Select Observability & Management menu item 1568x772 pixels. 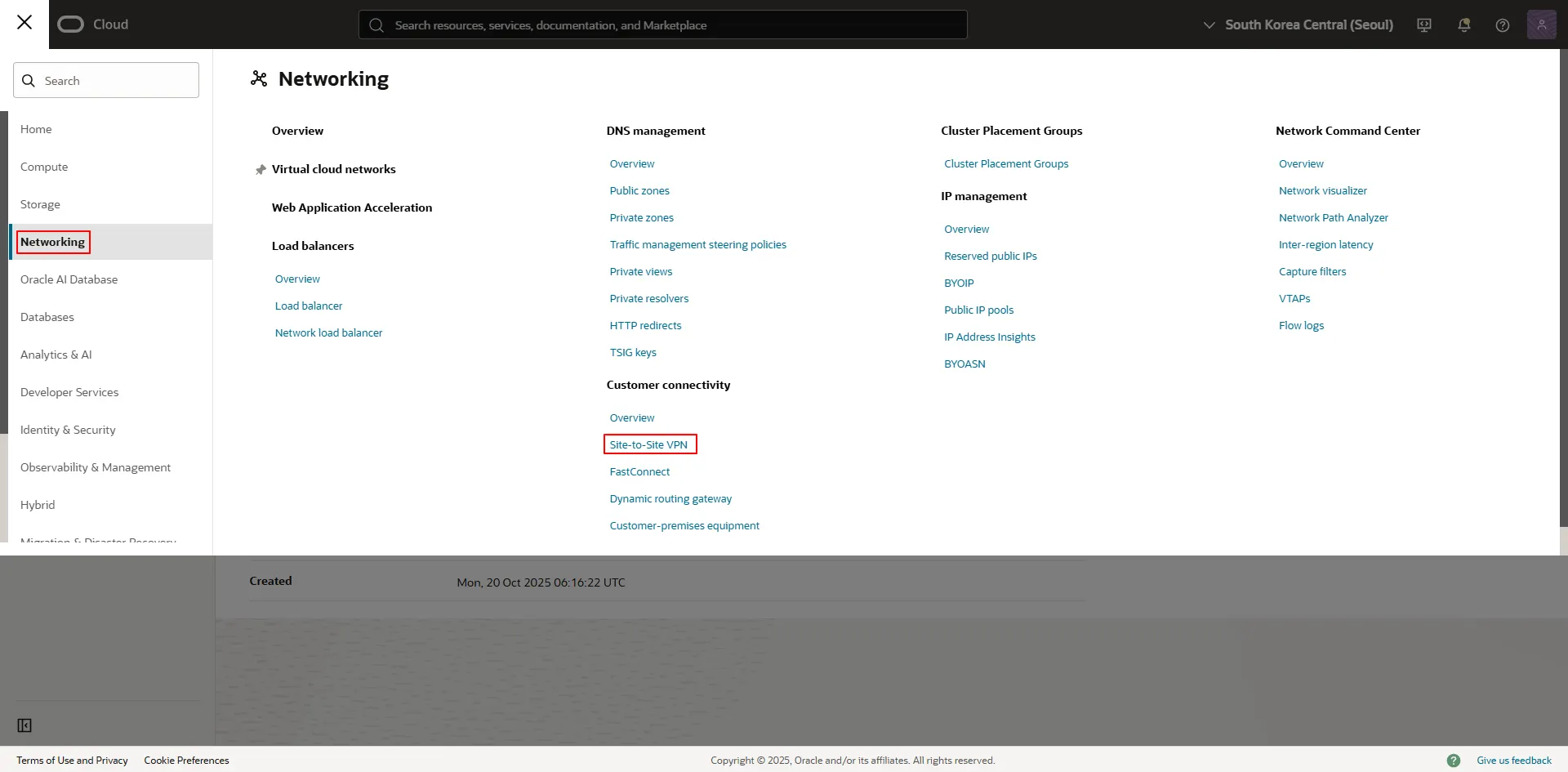[x=96, y=467]
